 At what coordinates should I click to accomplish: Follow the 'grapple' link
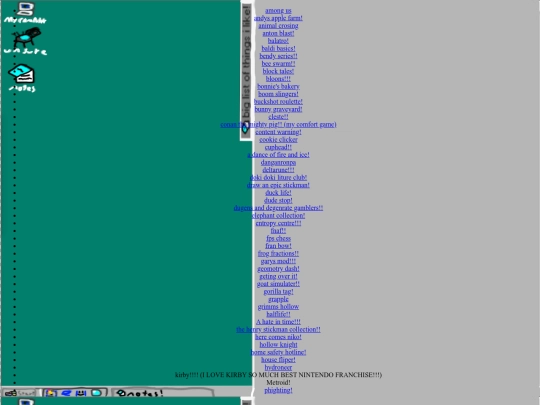point(278,299)
